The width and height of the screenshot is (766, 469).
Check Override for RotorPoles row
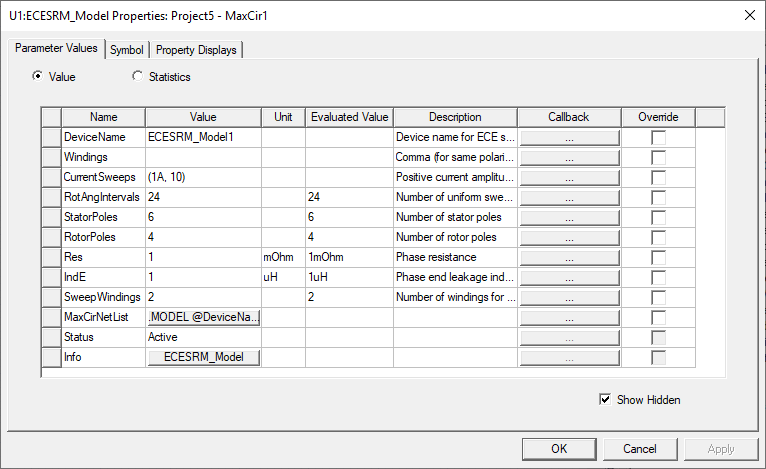click(x=658, y=237)
